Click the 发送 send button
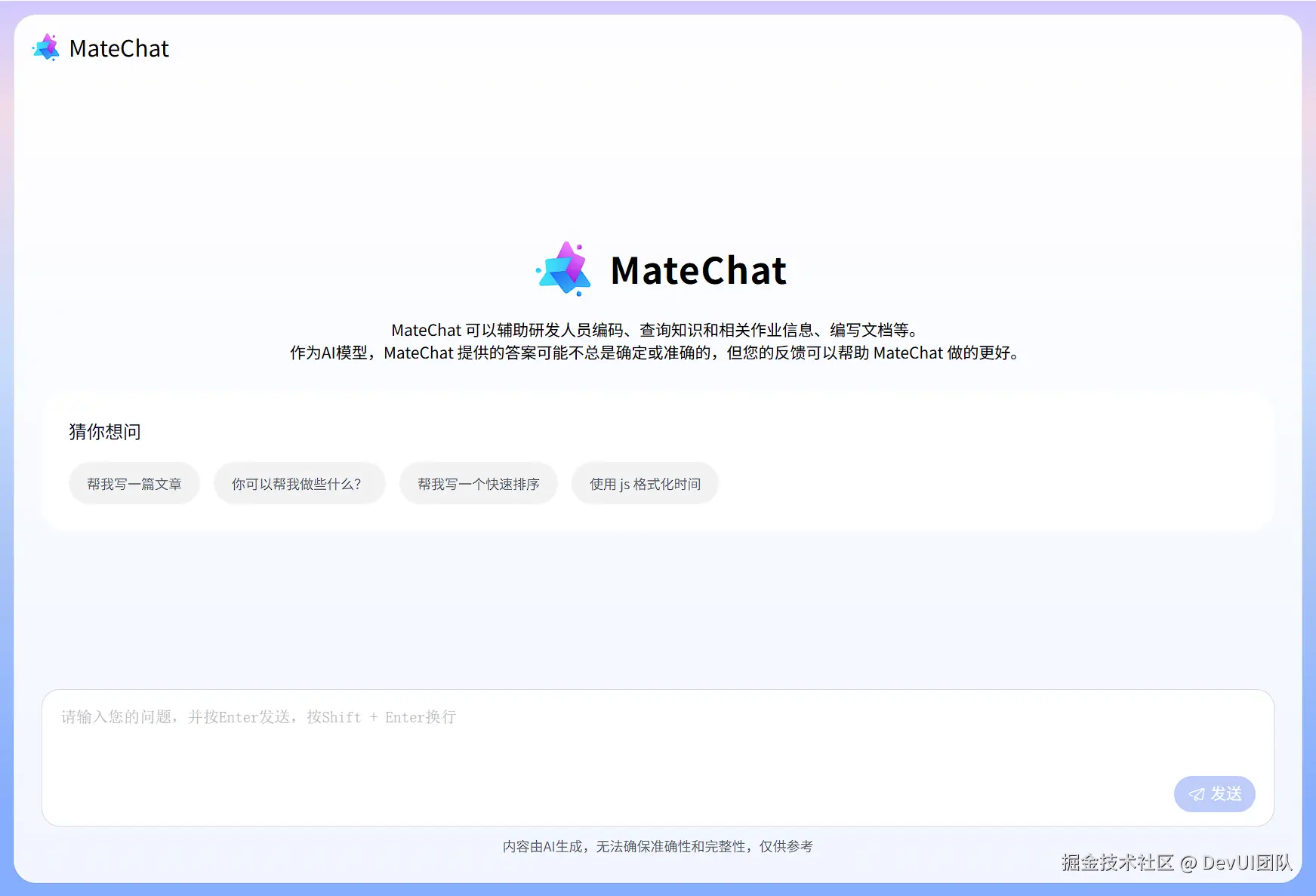This screenshot has width=1316, height=896. (1214, 794)
